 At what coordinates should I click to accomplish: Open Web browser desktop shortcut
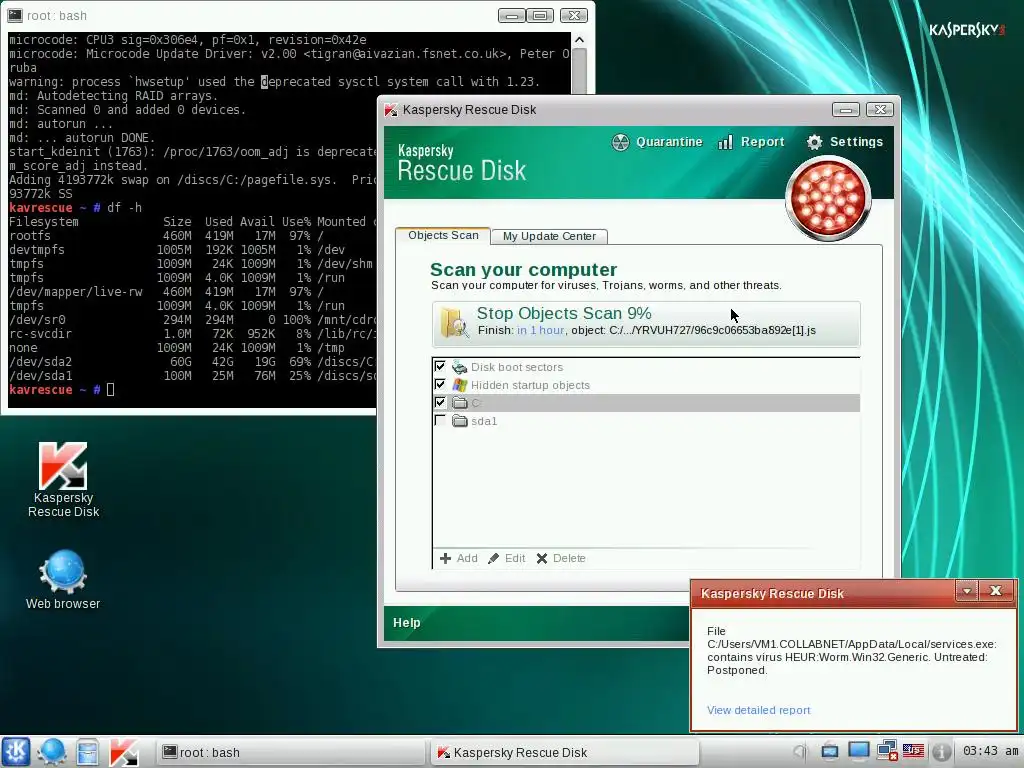[x=63, y=580]
